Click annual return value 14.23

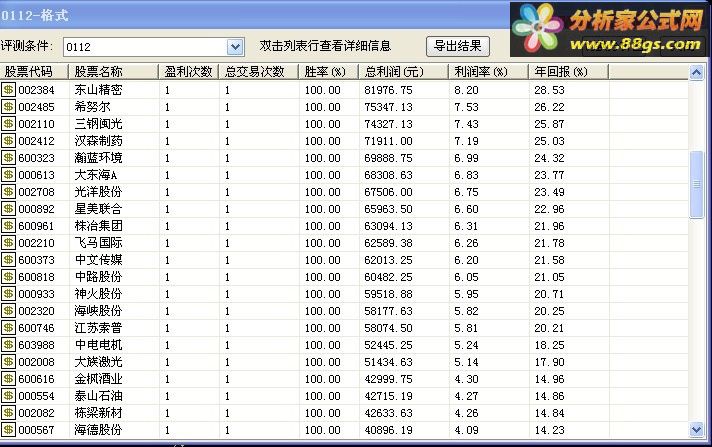(549, 430)
